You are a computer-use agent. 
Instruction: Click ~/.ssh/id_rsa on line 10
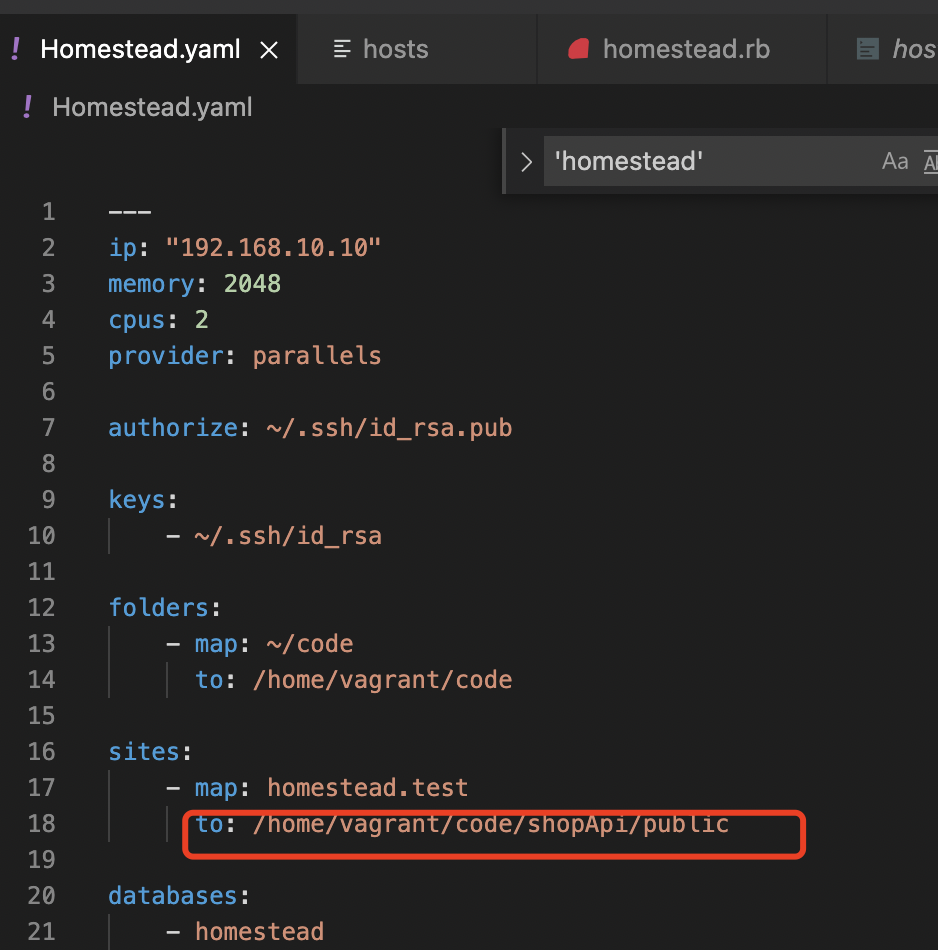click(x=288, y=536)
